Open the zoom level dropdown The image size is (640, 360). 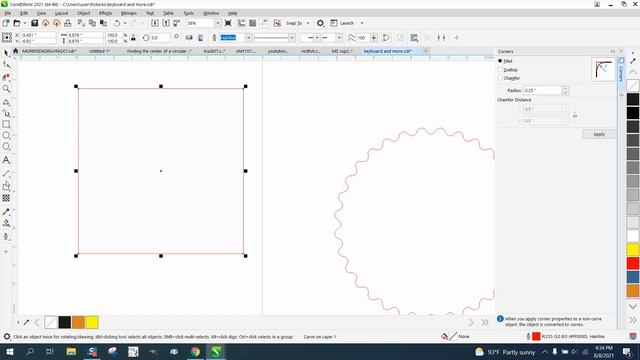(217, 23)
